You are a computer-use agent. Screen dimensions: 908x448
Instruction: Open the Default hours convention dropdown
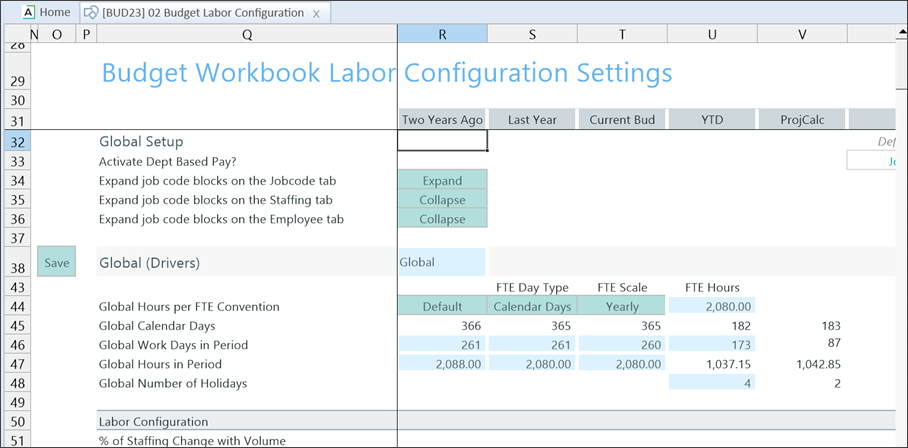point(442,307)
